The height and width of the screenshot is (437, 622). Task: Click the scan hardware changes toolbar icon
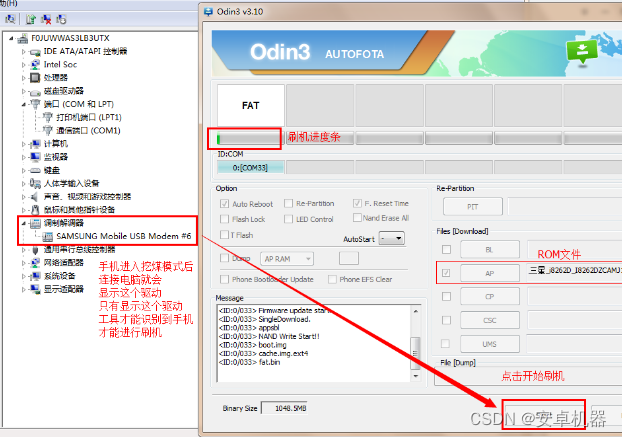click(x=61, y=19)
